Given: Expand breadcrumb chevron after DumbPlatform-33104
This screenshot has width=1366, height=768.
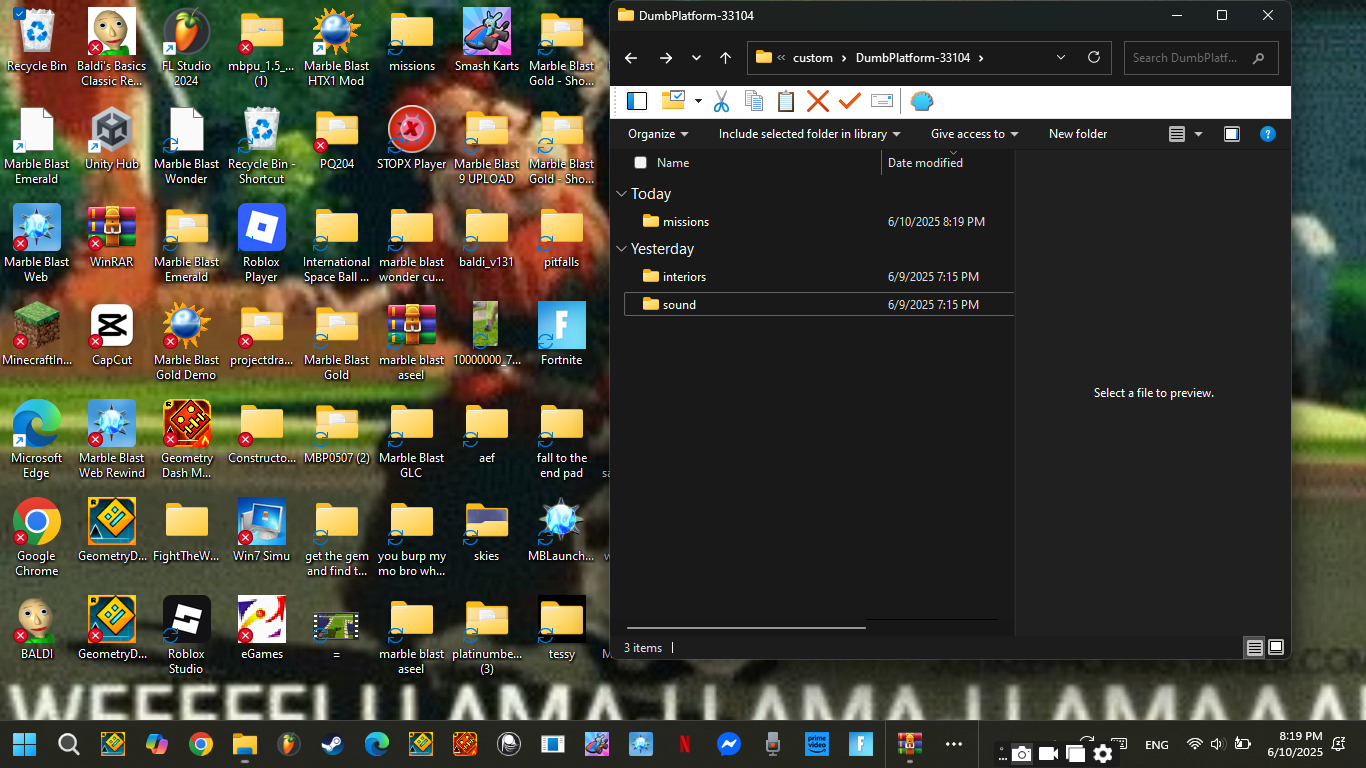Looking at the screenshot, I should 981,58.
